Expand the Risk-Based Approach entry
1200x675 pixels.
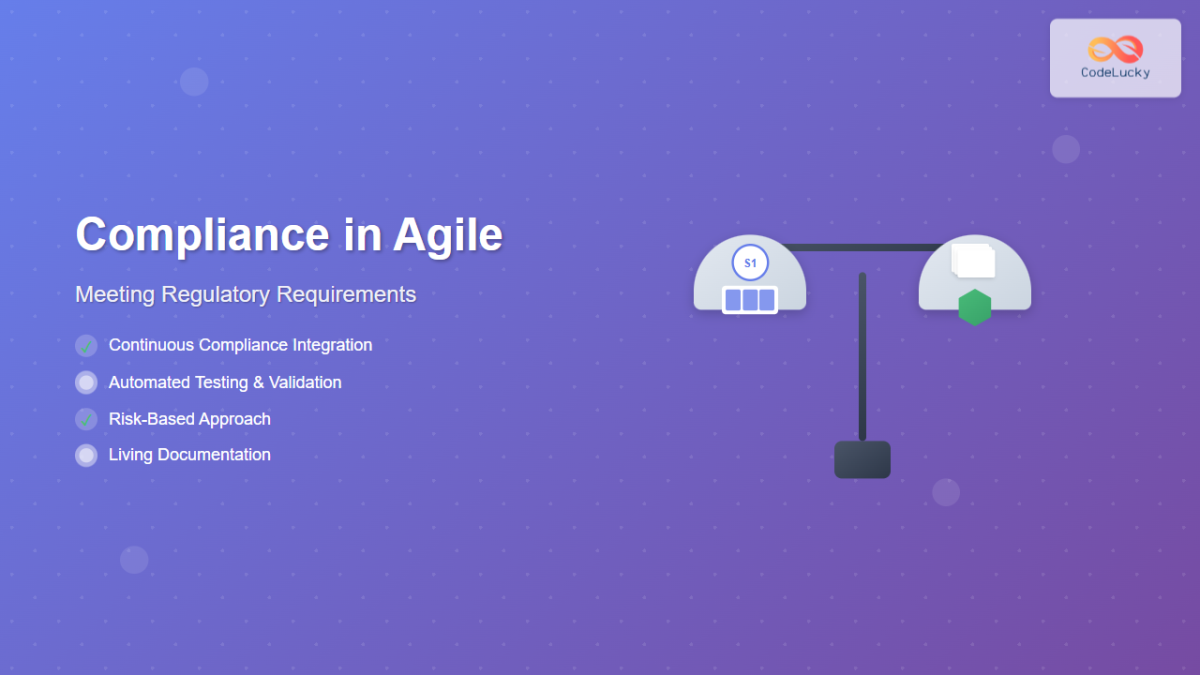click(190, 419)
